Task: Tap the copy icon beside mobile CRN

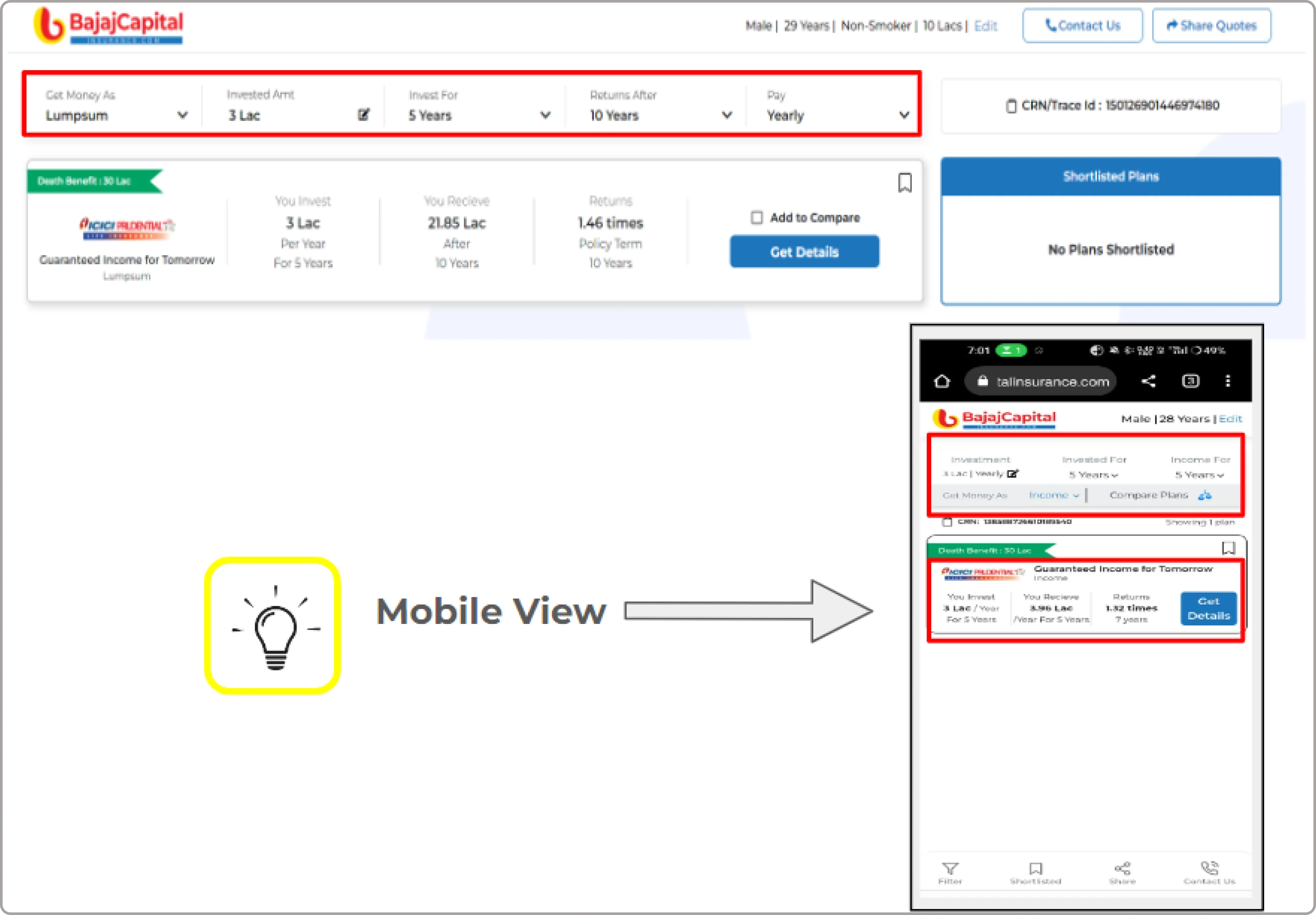Action: pyautogui.click(x=947, y=522)
